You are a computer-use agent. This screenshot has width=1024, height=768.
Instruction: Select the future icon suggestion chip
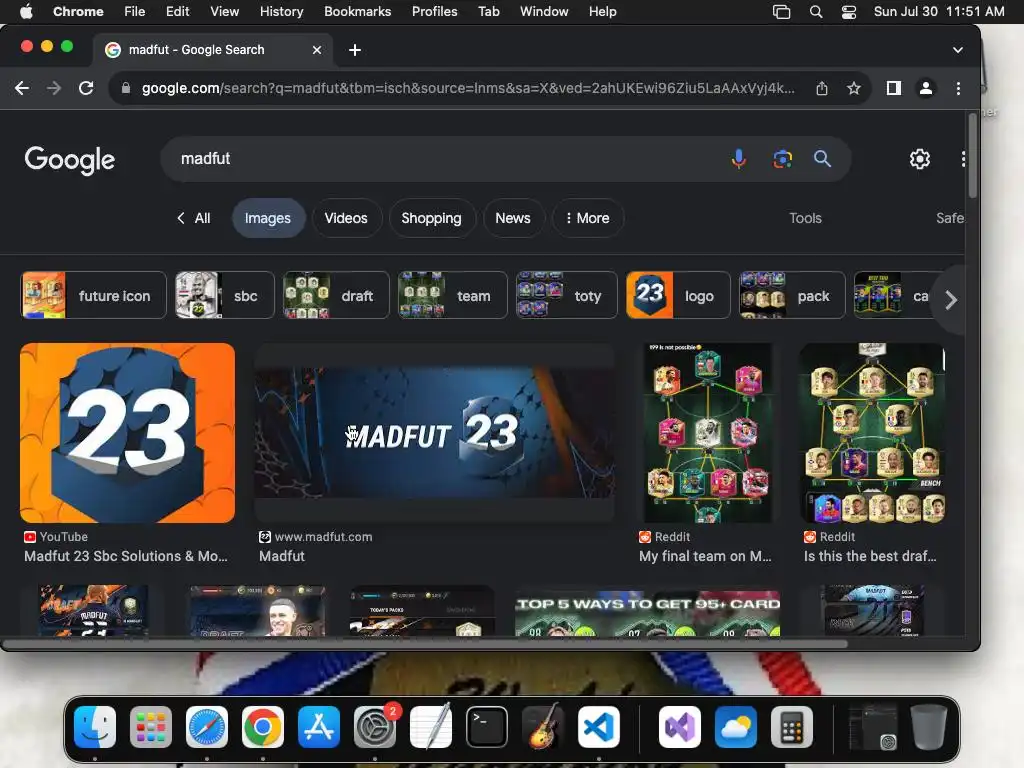pos(93,296)
